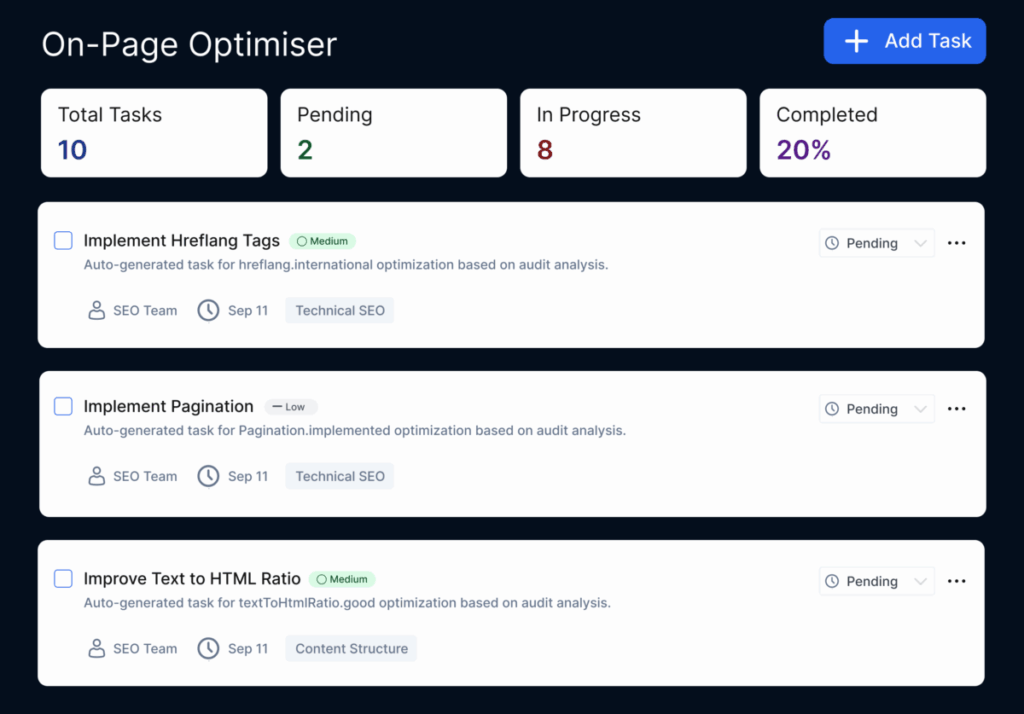Click the person icon in the Text to HTML Ratio task
This screenshot has height=714, width=1024.
click(x=97, y=648)
